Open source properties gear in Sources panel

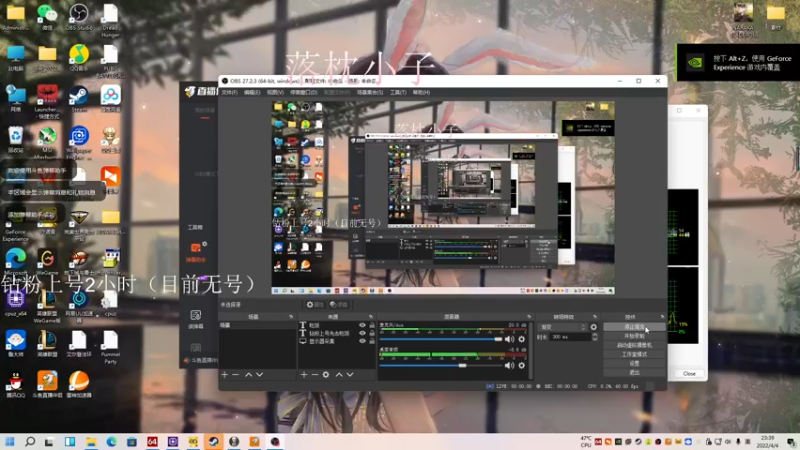coord(326,374)
